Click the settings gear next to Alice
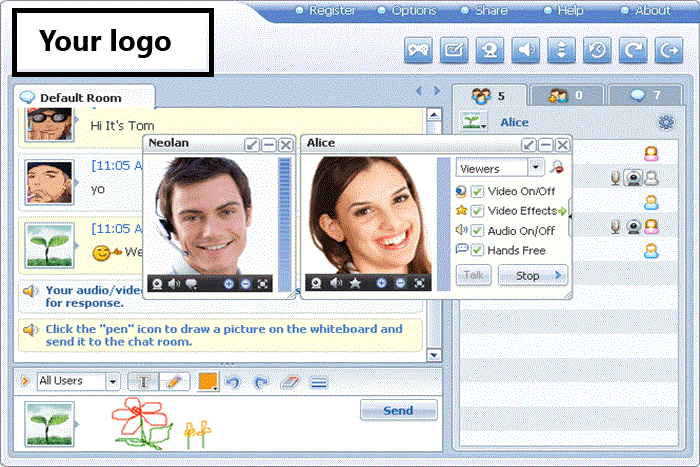700x467 pixels. (665, 123)
